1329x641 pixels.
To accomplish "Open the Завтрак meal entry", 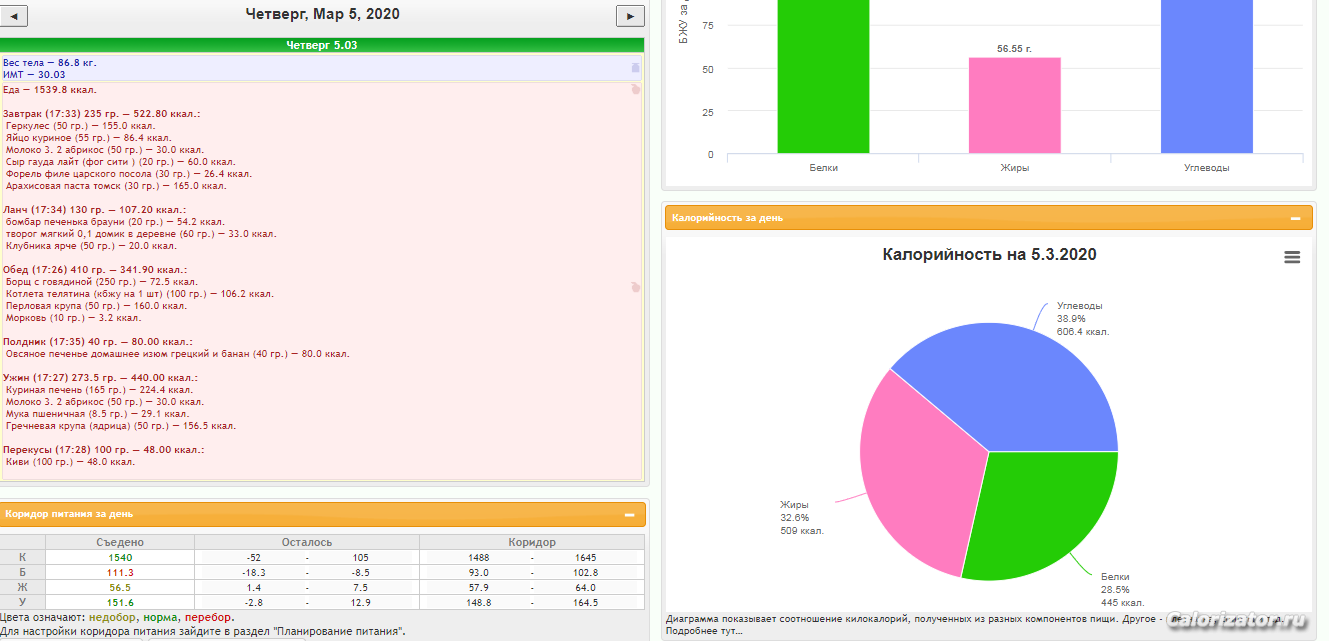I will (x=101, y=114).
